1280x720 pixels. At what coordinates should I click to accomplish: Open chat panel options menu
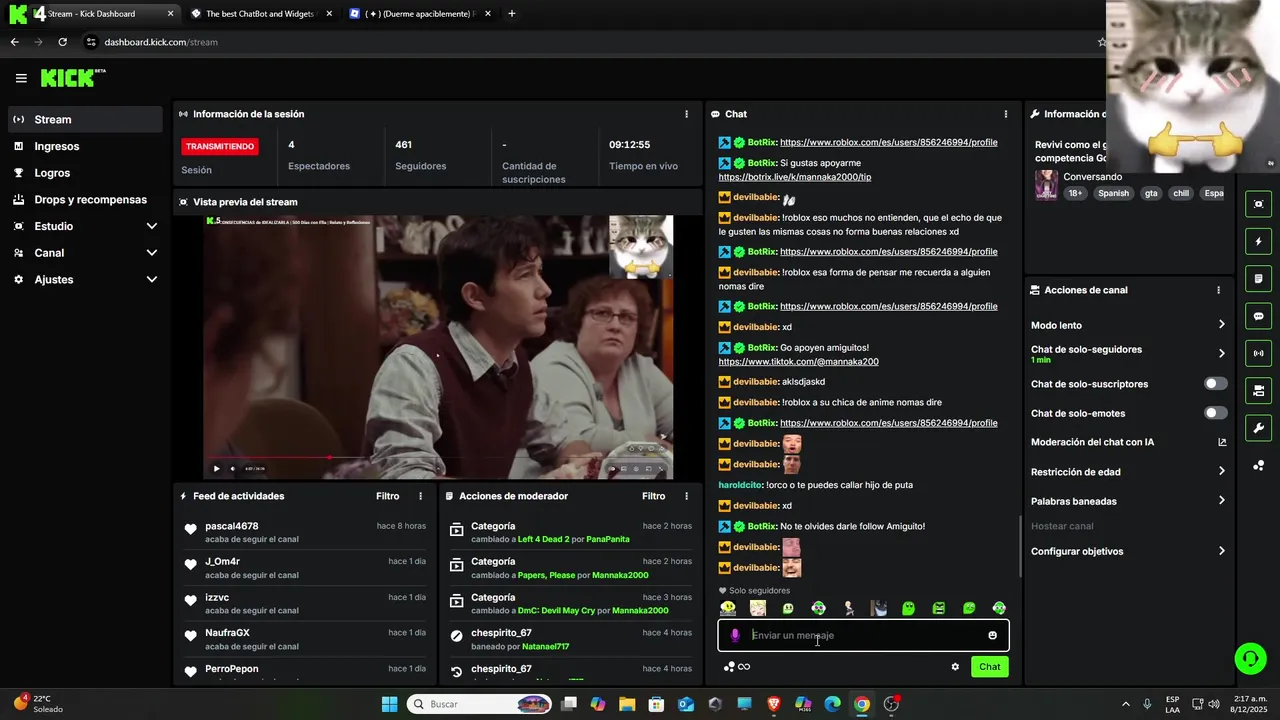(1006, 114)
